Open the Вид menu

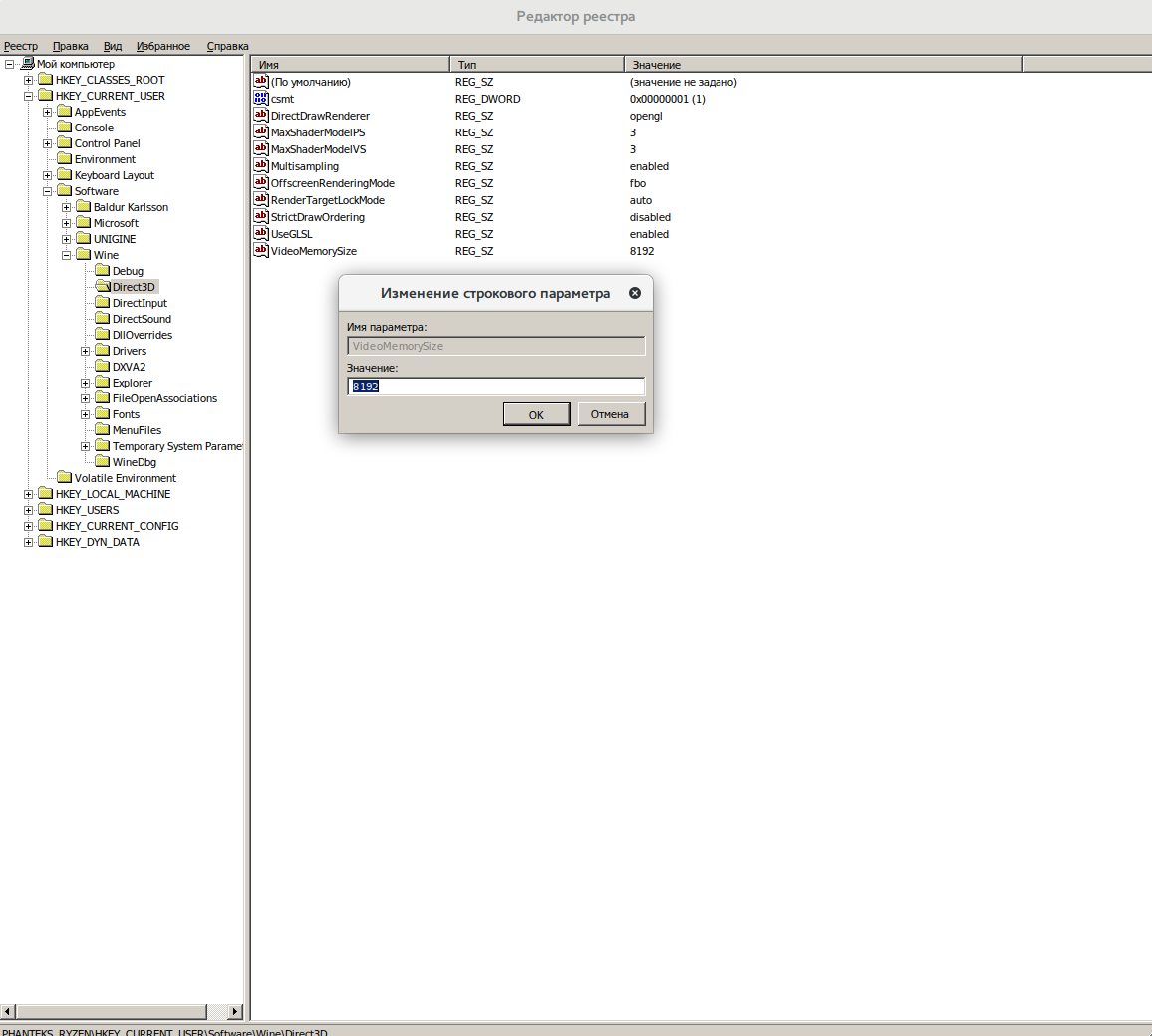coord(113,46)
